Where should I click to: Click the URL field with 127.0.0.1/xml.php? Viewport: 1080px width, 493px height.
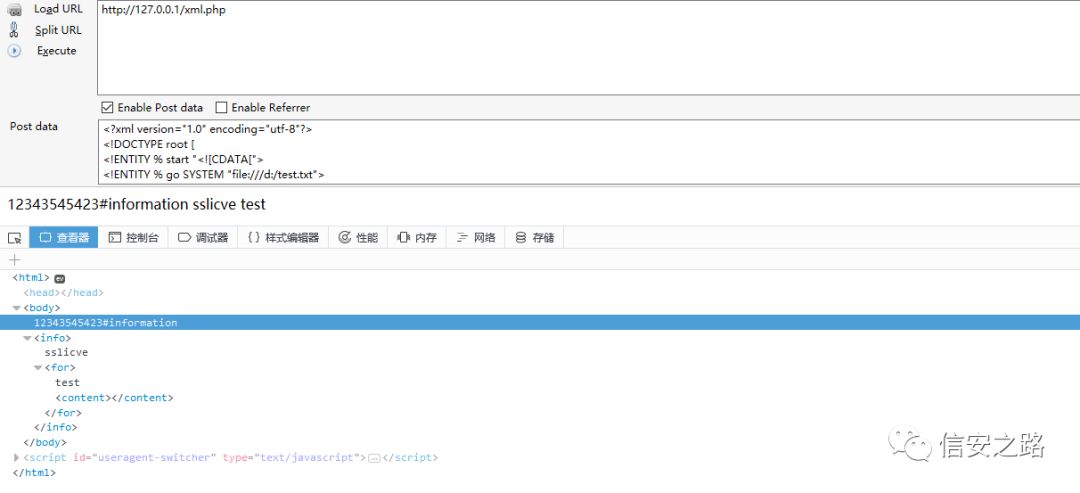588,48
